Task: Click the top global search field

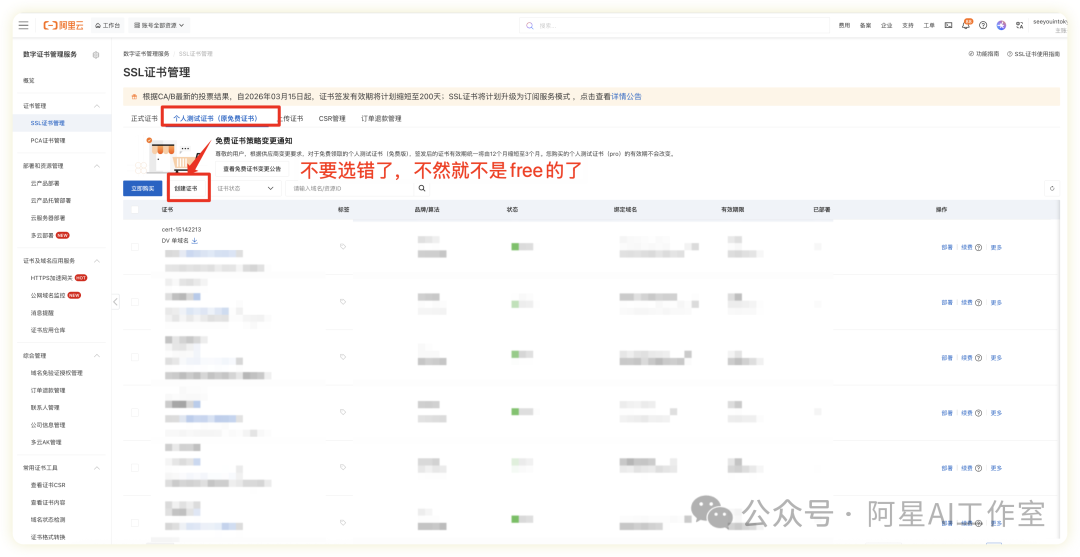Action: 674,25
